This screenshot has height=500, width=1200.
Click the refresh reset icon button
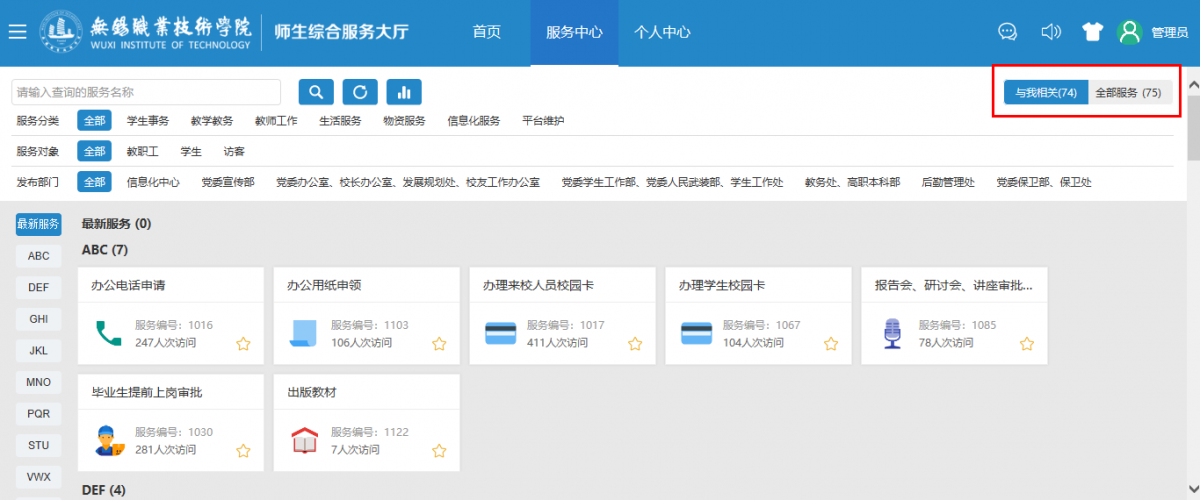tap(360, 92)
